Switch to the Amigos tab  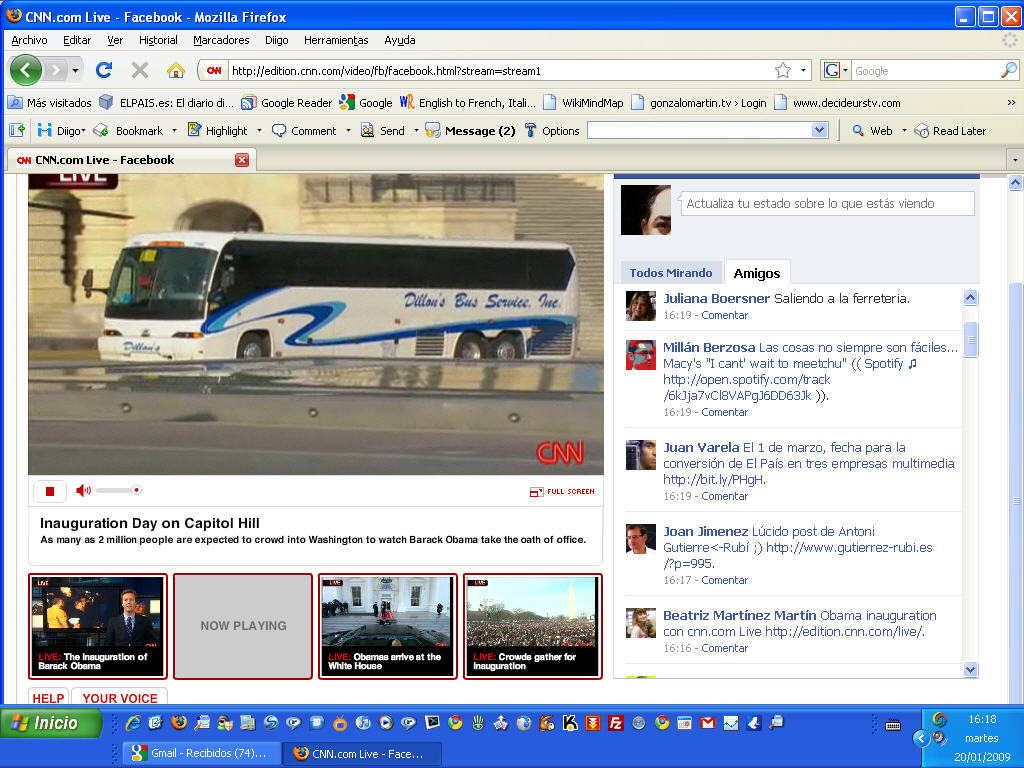point(757,273)
